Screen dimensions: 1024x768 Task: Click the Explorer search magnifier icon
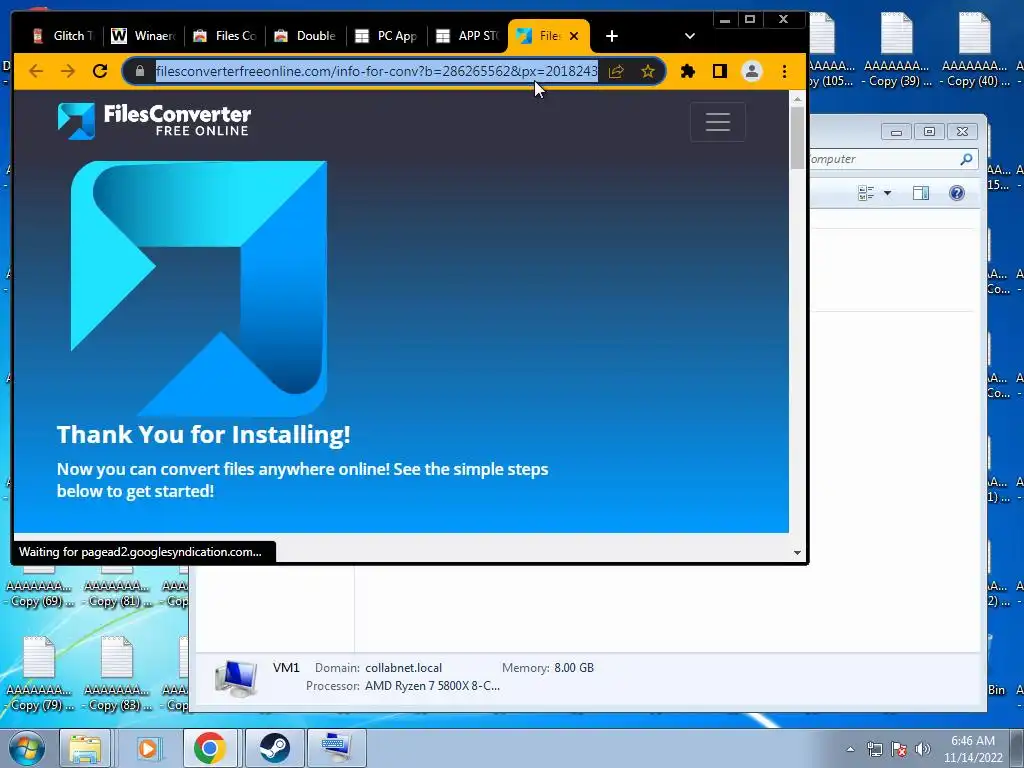[966, 159]
